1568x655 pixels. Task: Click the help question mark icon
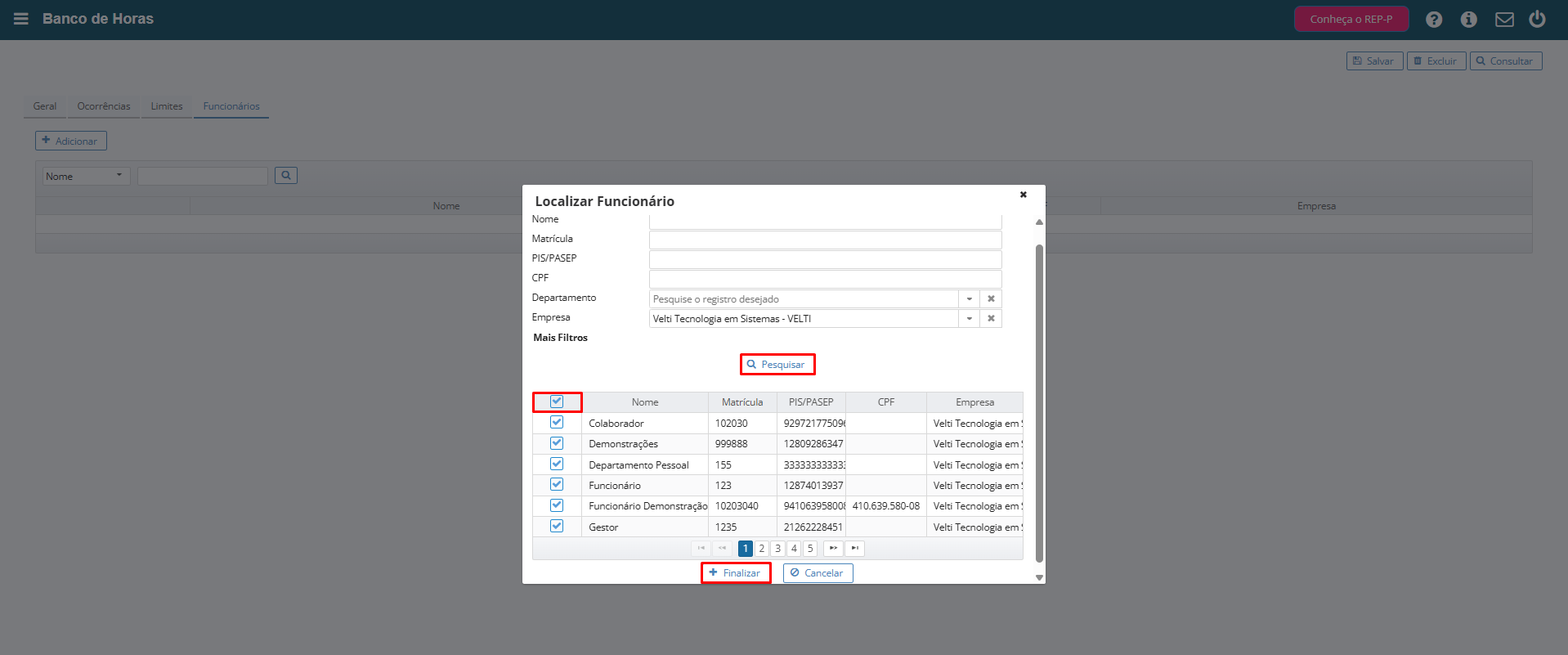1434,20
